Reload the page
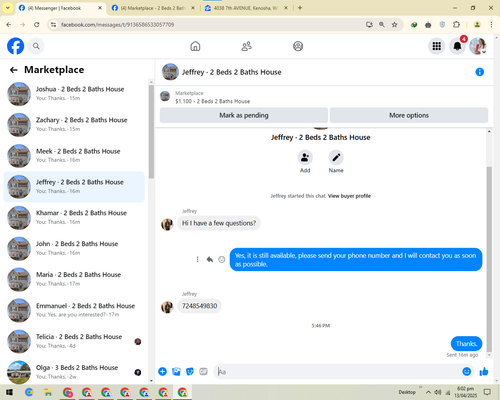The height and width of the screenshot is (400, 500). [37, 25]
